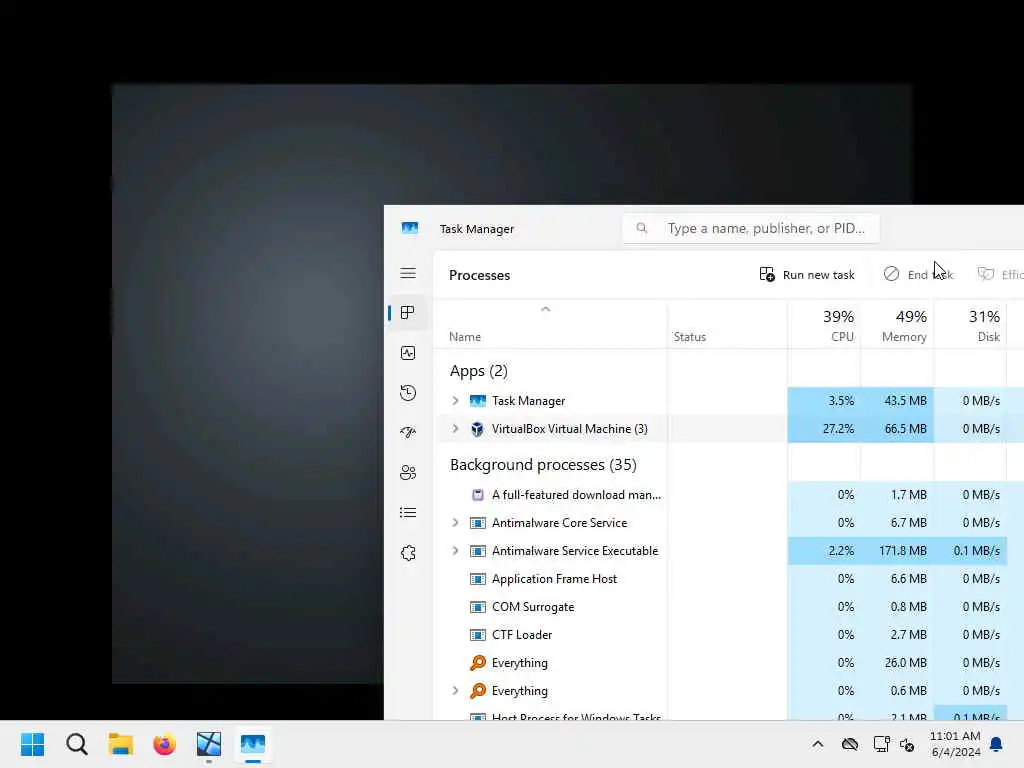Open the Task Manager hamburger navigation menu
Viewport: 1024px width, 768px height.
[408, 274]
